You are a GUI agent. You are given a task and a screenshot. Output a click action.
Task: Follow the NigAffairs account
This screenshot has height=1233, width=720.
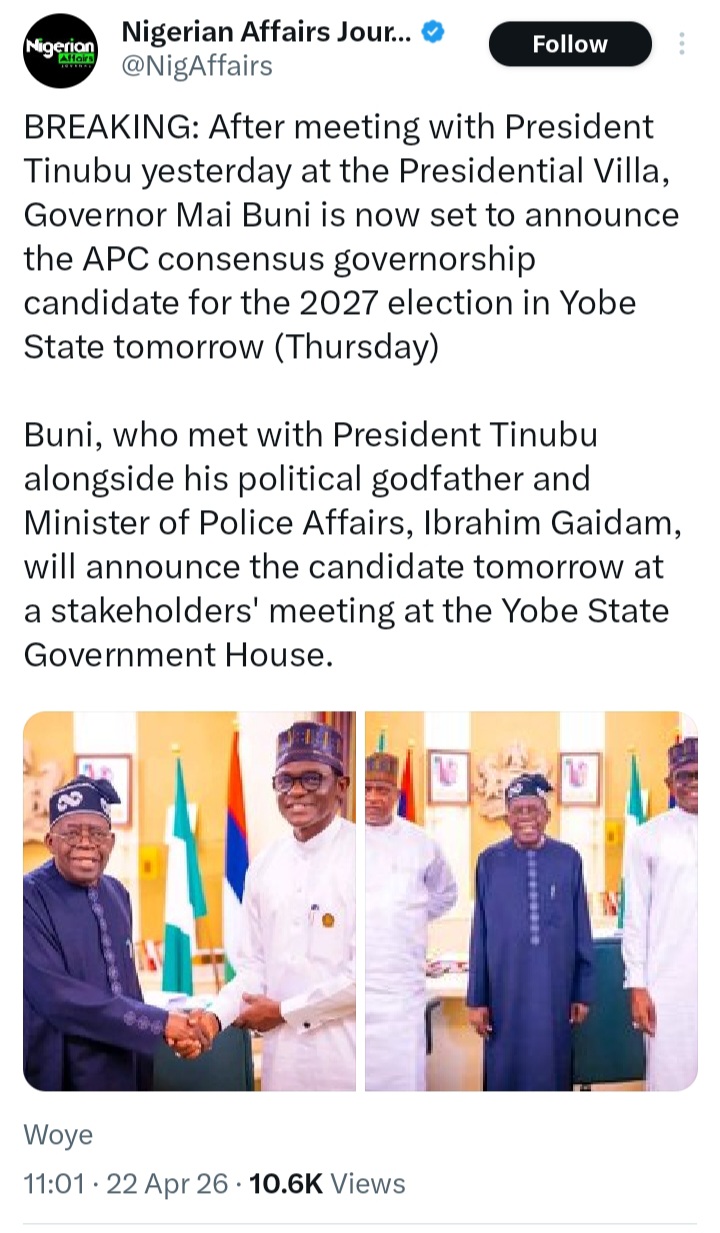tap(570, 44)
